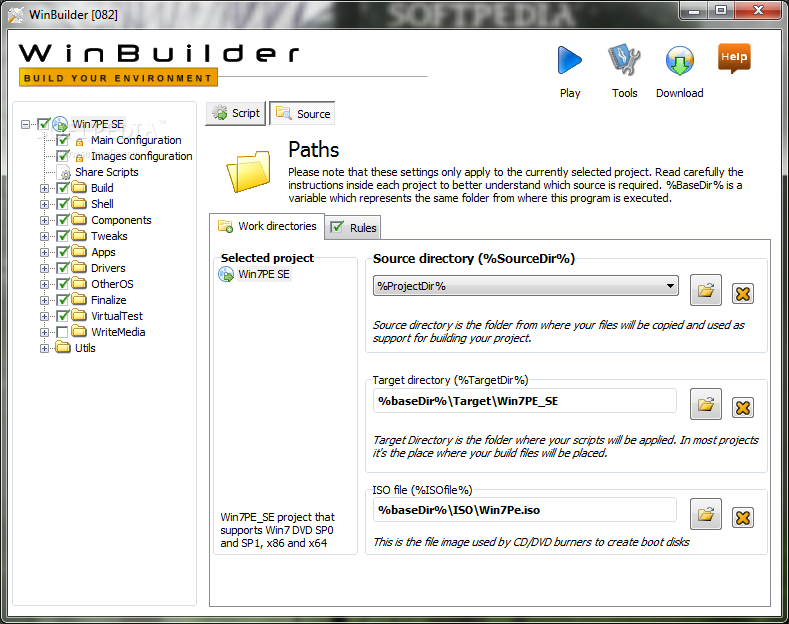This screenshot has height=624, width=789.
Task: Click the Selected project Win7PE SE icon
Action: [226, 274]
